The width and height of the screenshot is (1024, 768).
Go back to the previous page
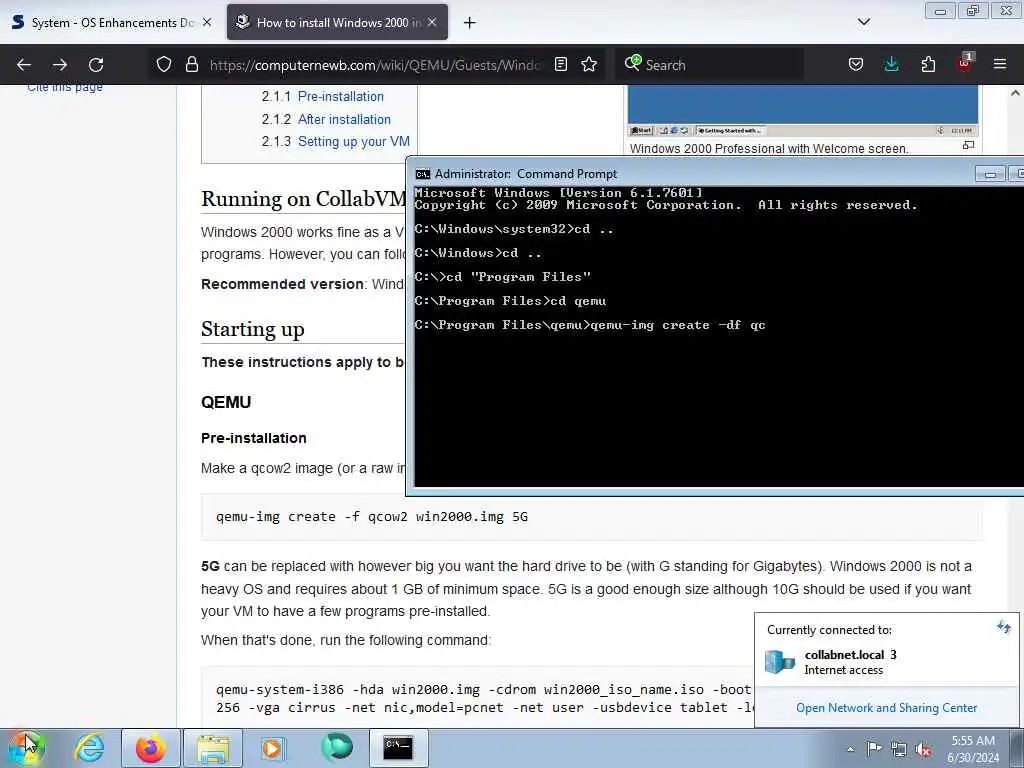pyautogui.click(x=24, y=65)
